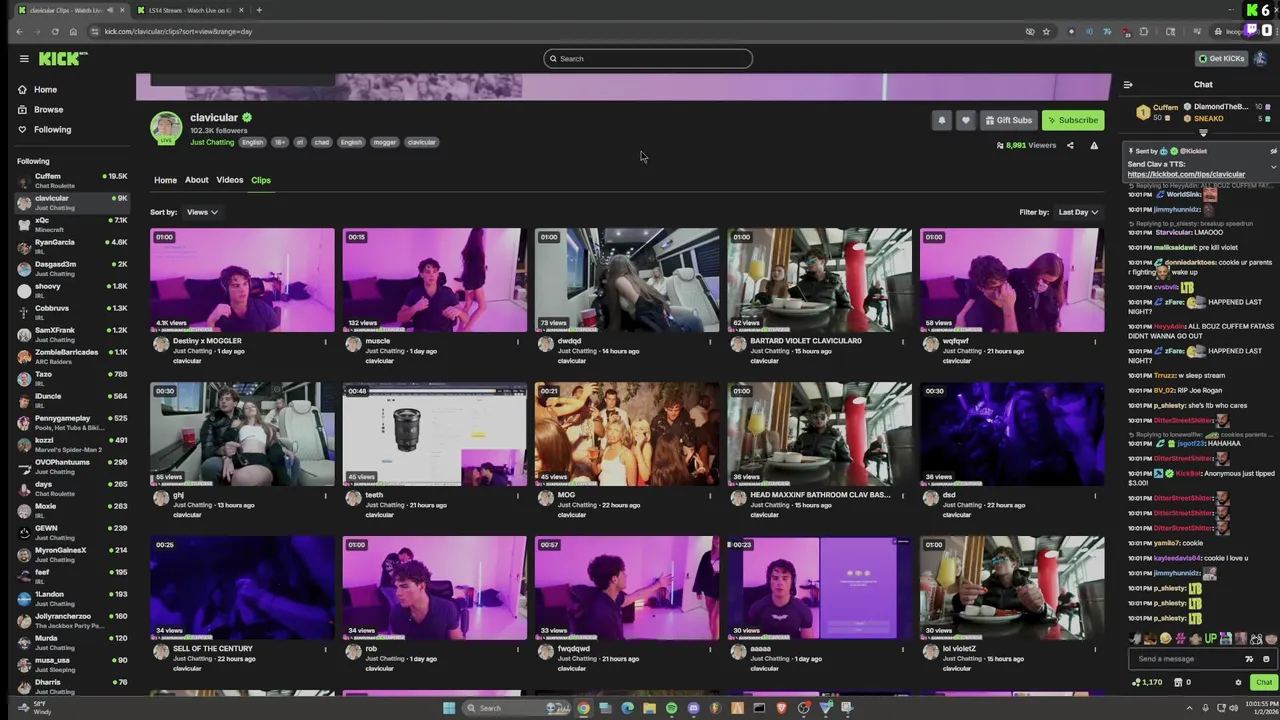This screenshot has width=1280, height=720.
Task: Open the Cuffem channel in Following list
Action: 71,181
